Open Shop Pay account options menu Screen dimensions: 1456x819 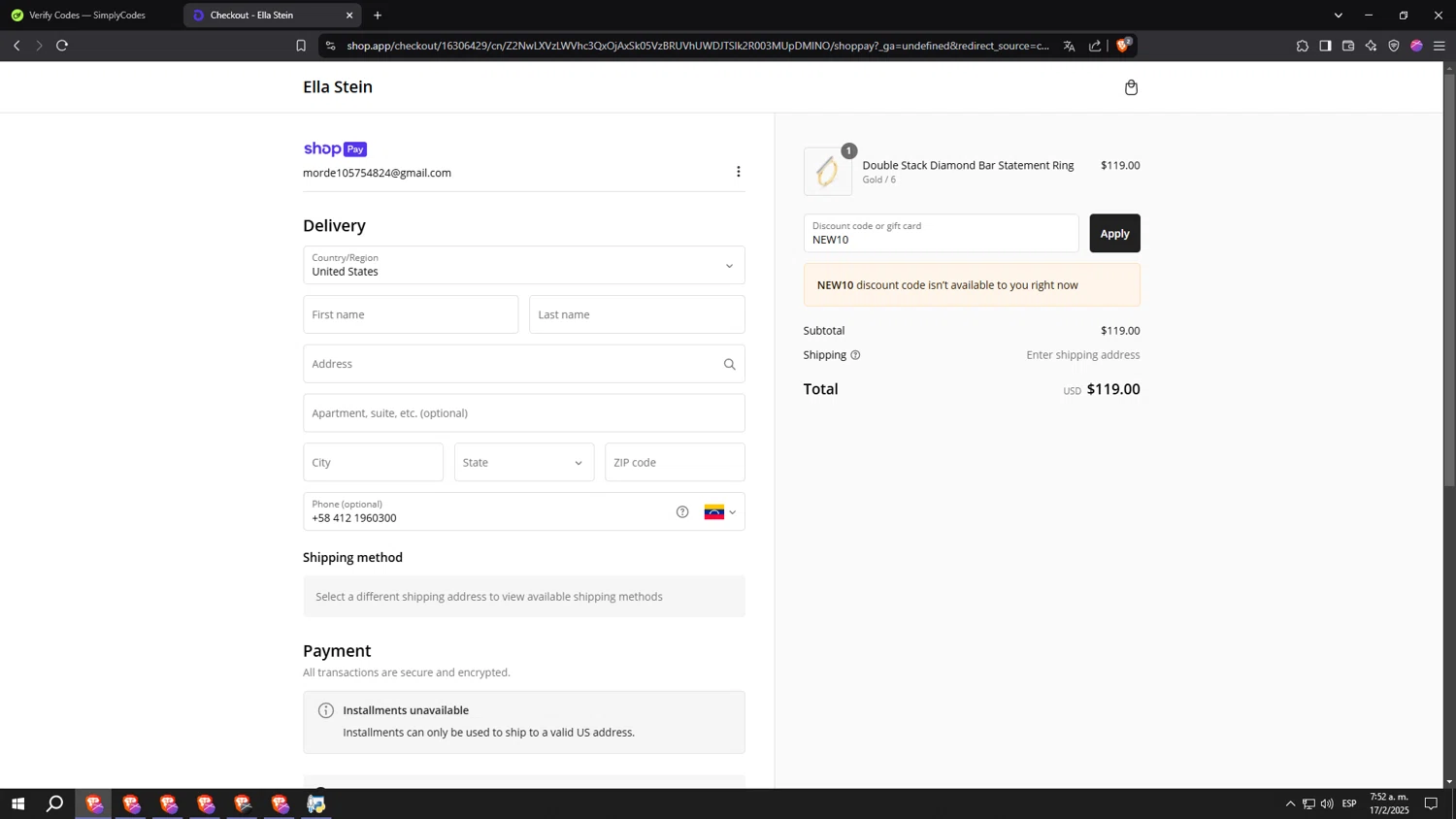[739, 172]
